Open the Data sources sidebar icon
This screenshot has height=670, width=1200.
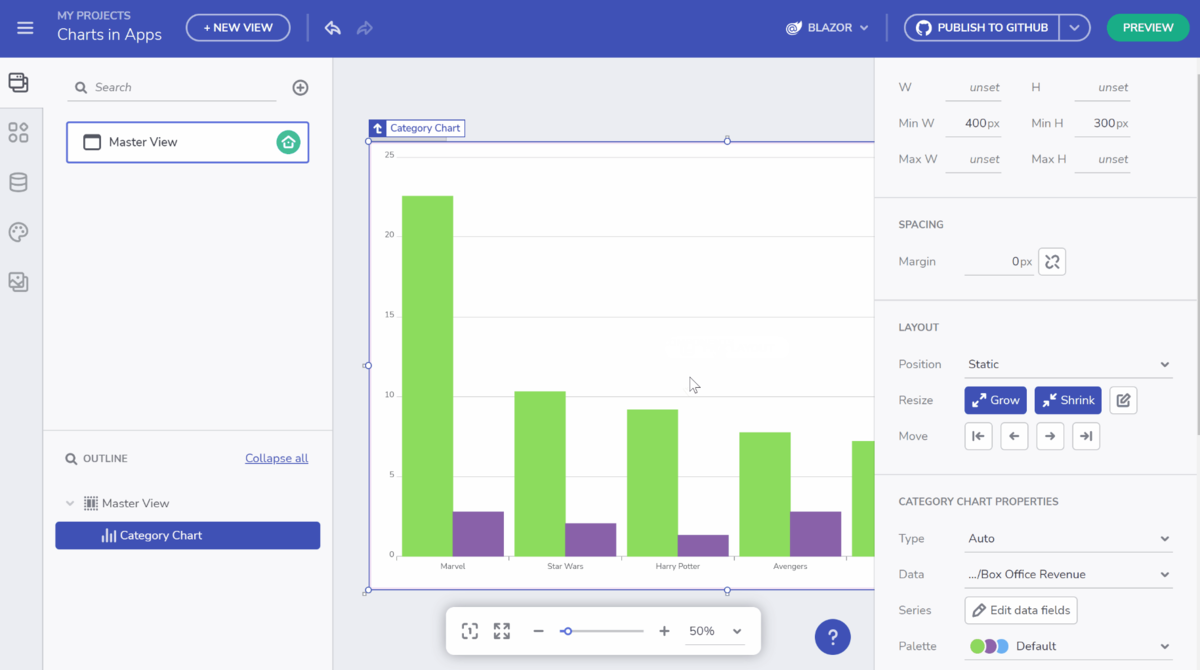click(18, 182)
